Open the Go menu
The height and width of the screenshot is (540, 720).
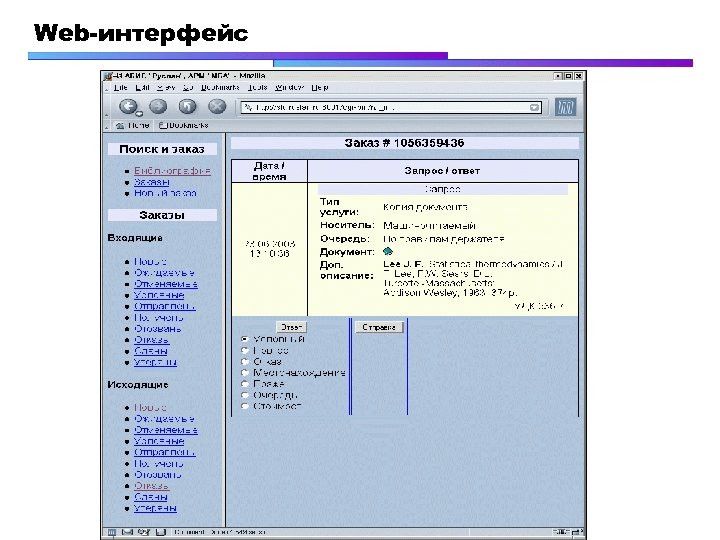(x=188, y=87)
